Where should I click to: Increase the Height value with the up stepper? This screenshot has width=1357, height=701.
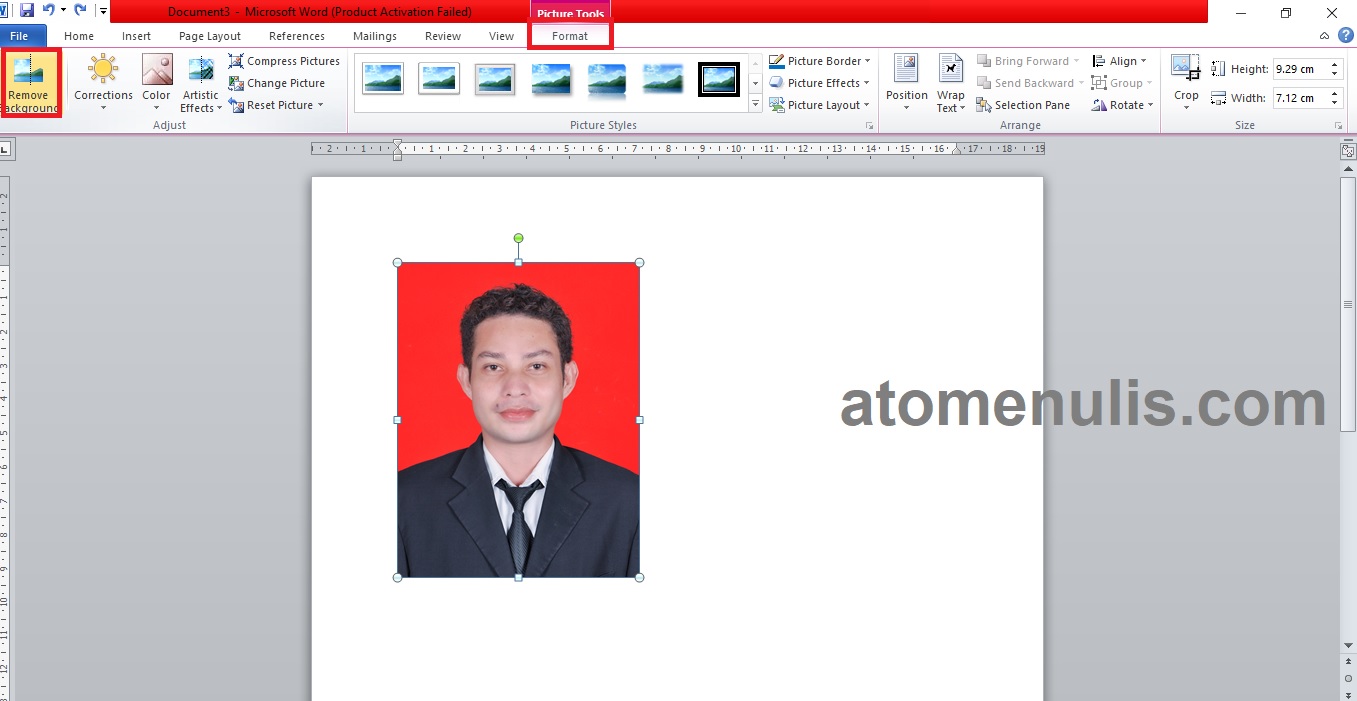tap(1334, 62)
